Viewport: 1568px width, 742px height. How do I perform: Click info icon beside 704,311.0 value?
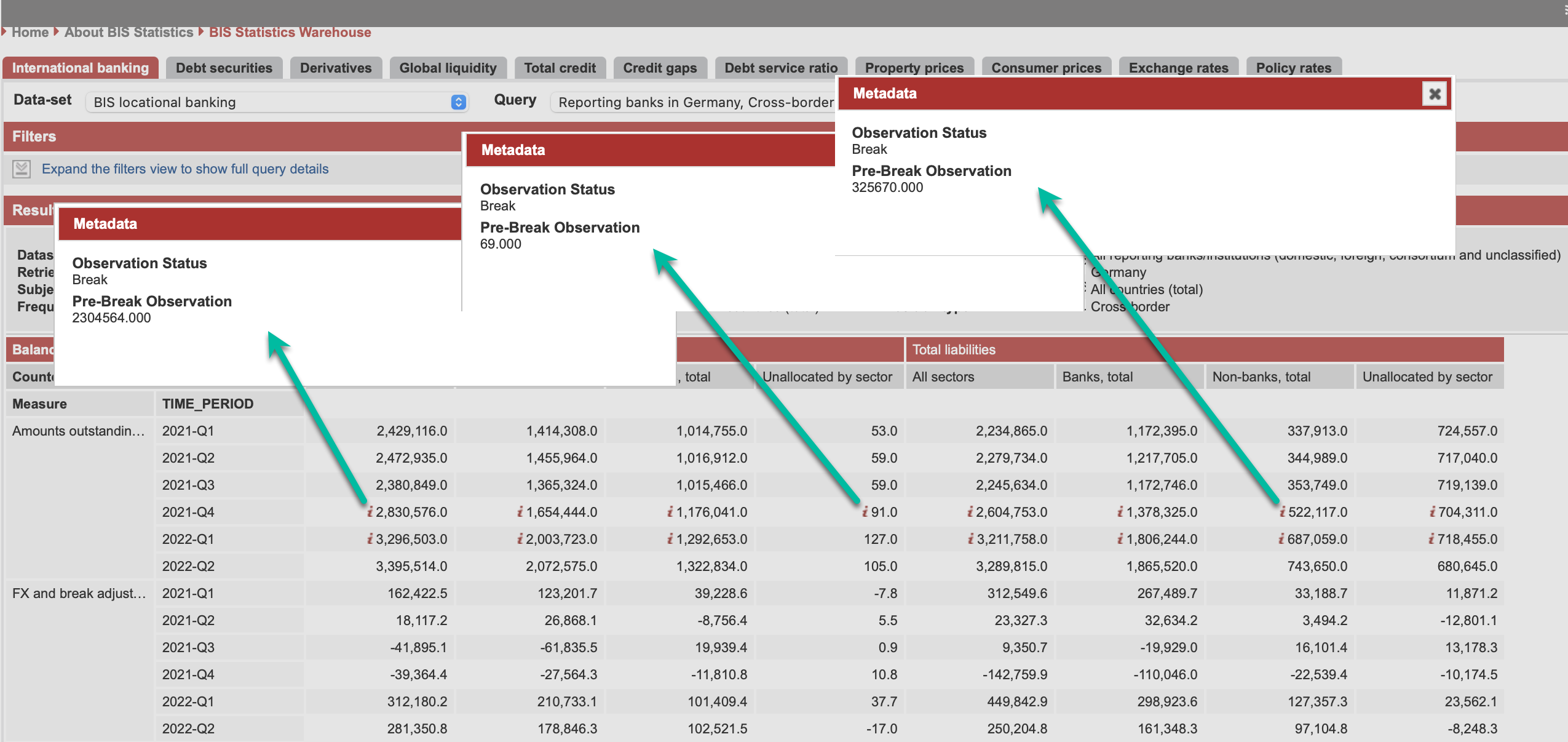pos(1433,512)
